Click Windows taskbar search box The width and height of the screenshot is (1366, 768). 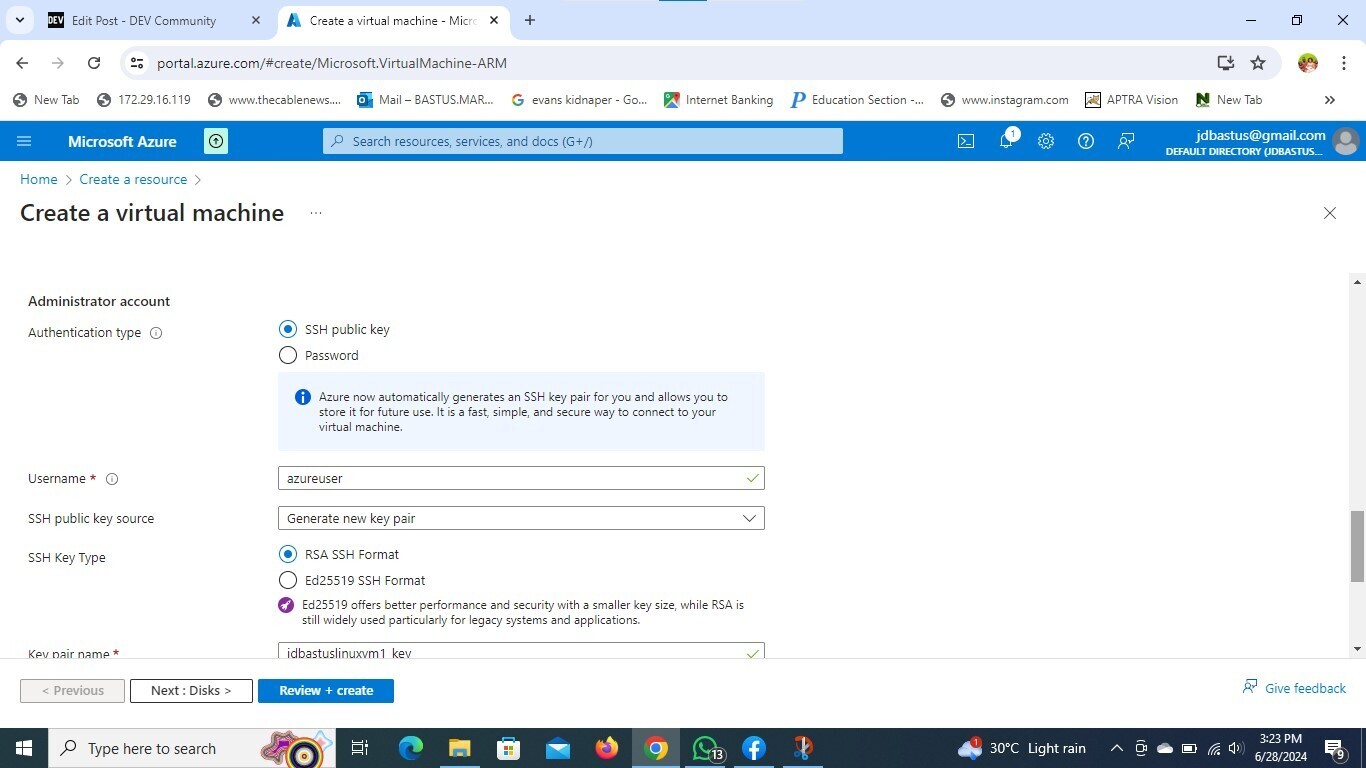click(x=192, y=748)
